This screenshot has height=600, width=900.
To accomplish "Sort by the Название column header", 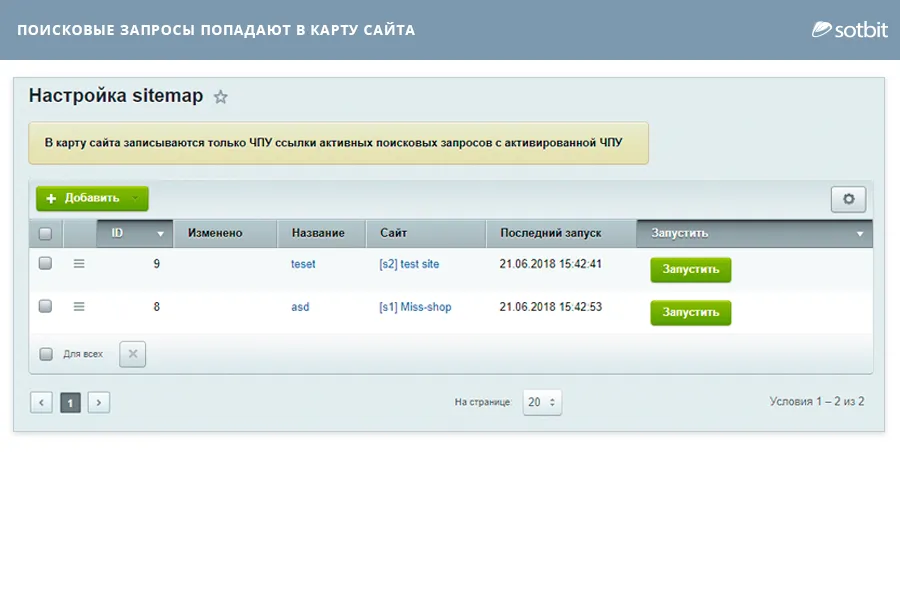I will (x=321, y=233).
